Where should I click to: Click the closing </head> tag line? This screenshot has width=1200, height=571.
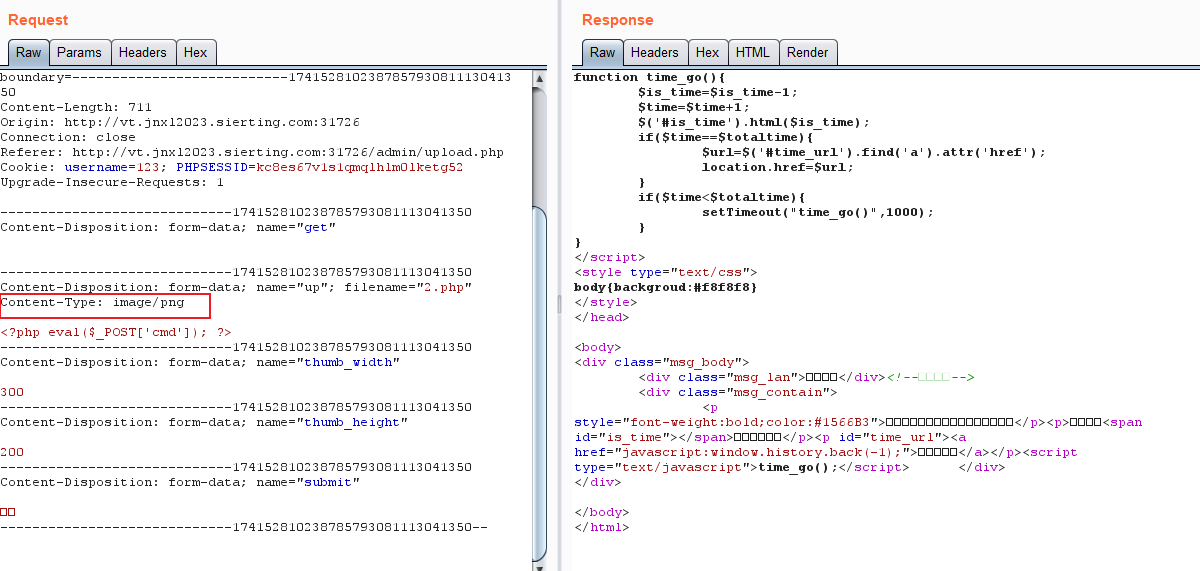(x=602, y=317)
